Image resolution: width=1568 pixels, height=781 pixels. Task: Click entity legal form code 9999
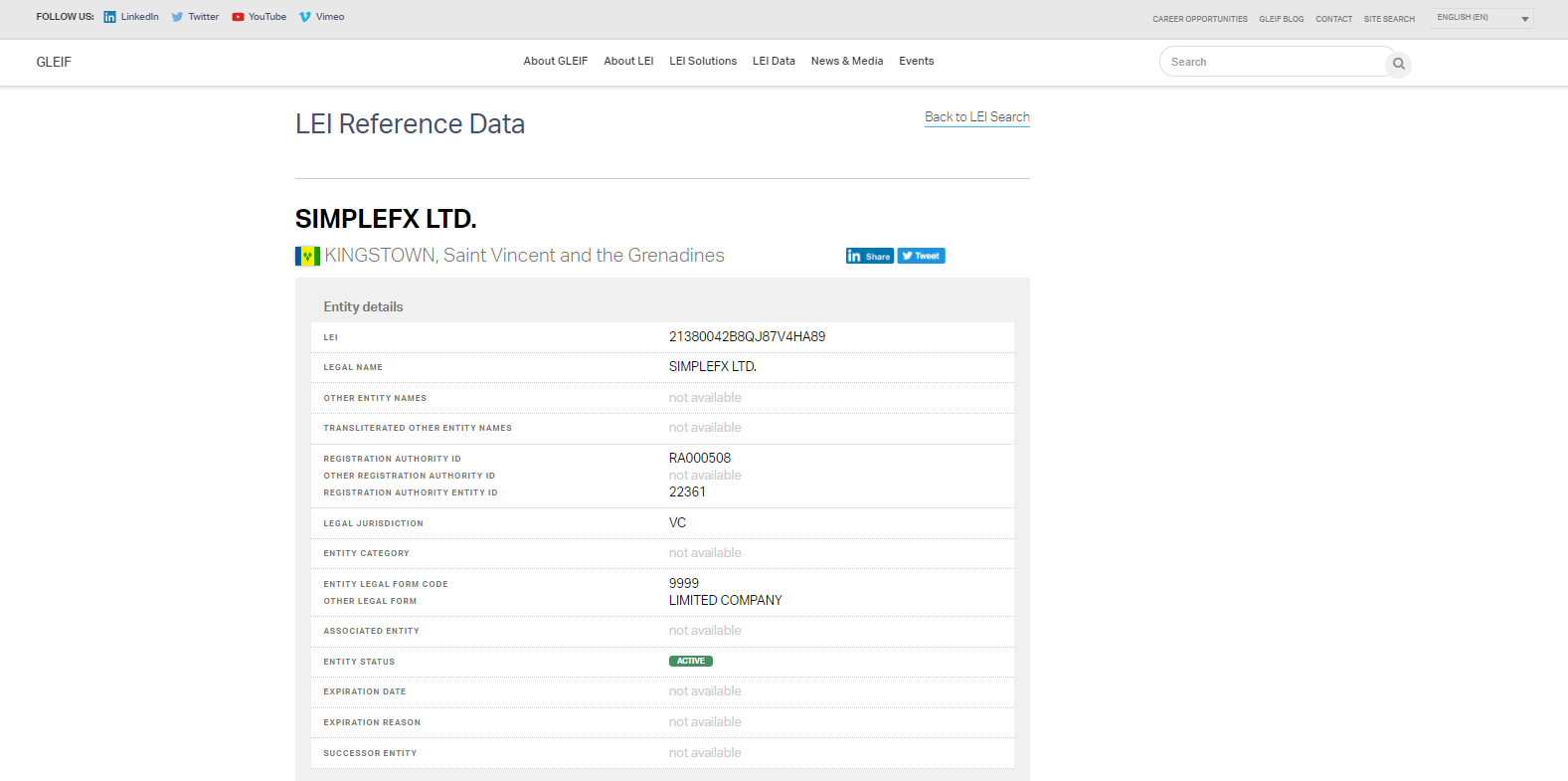(684, 583)
